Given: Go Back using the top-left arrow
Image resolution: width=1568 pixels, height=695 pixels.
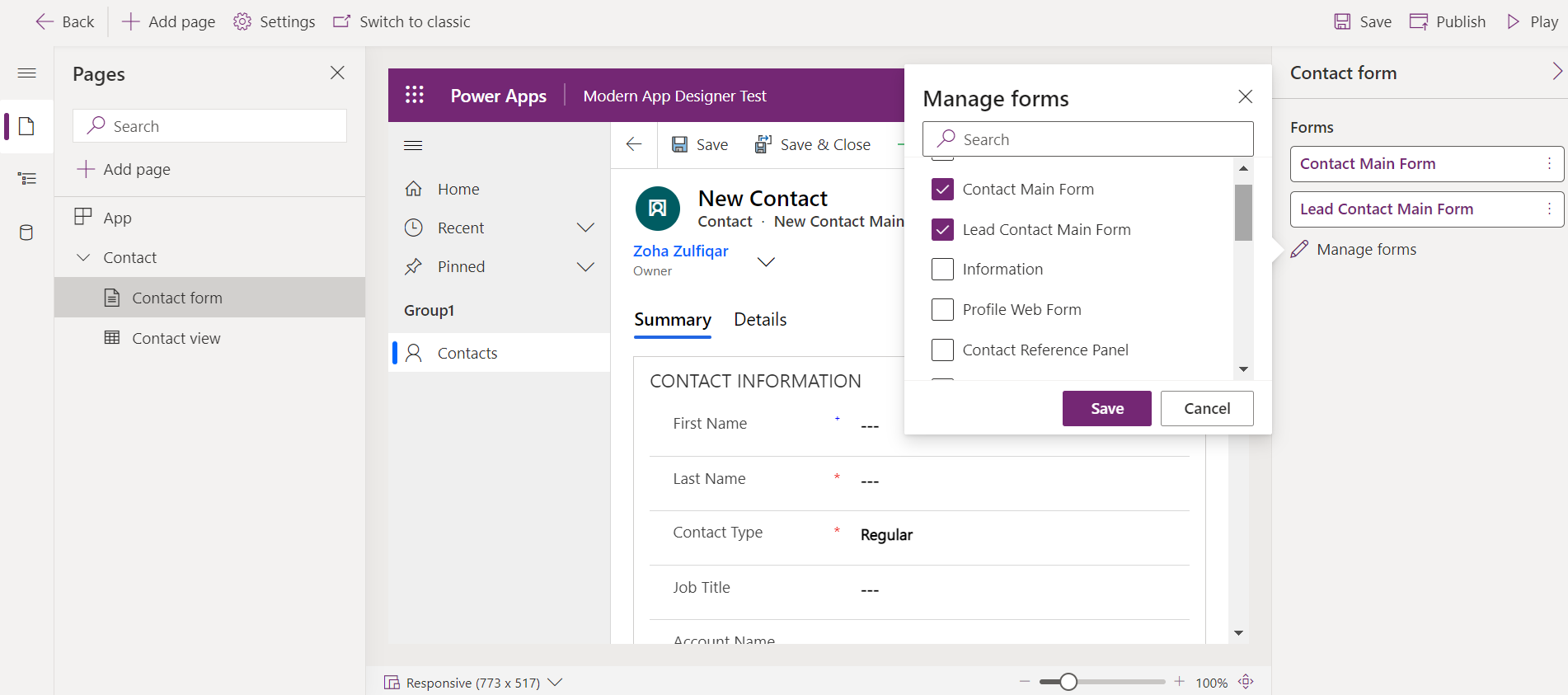Looking at the screenshot, I should (64, 21).
